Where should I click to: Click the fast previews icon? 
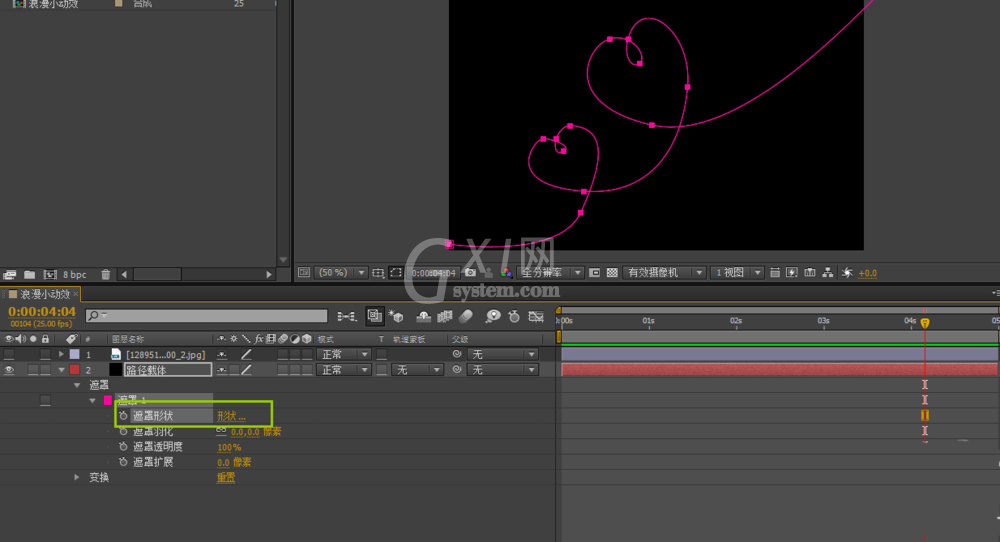click(792, 273)
